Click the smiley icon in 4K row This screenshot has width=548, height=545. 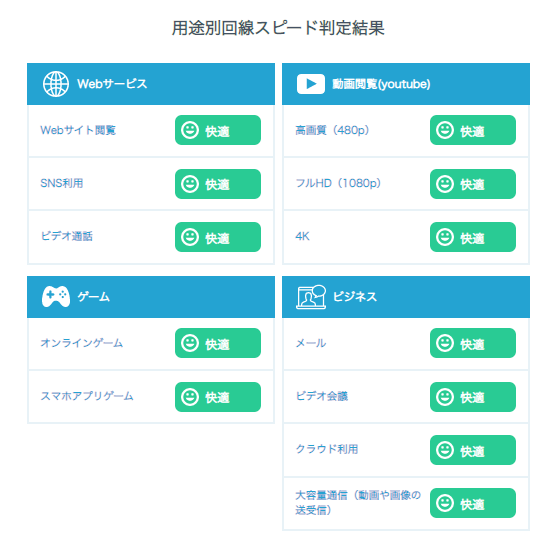click(445, 237)
